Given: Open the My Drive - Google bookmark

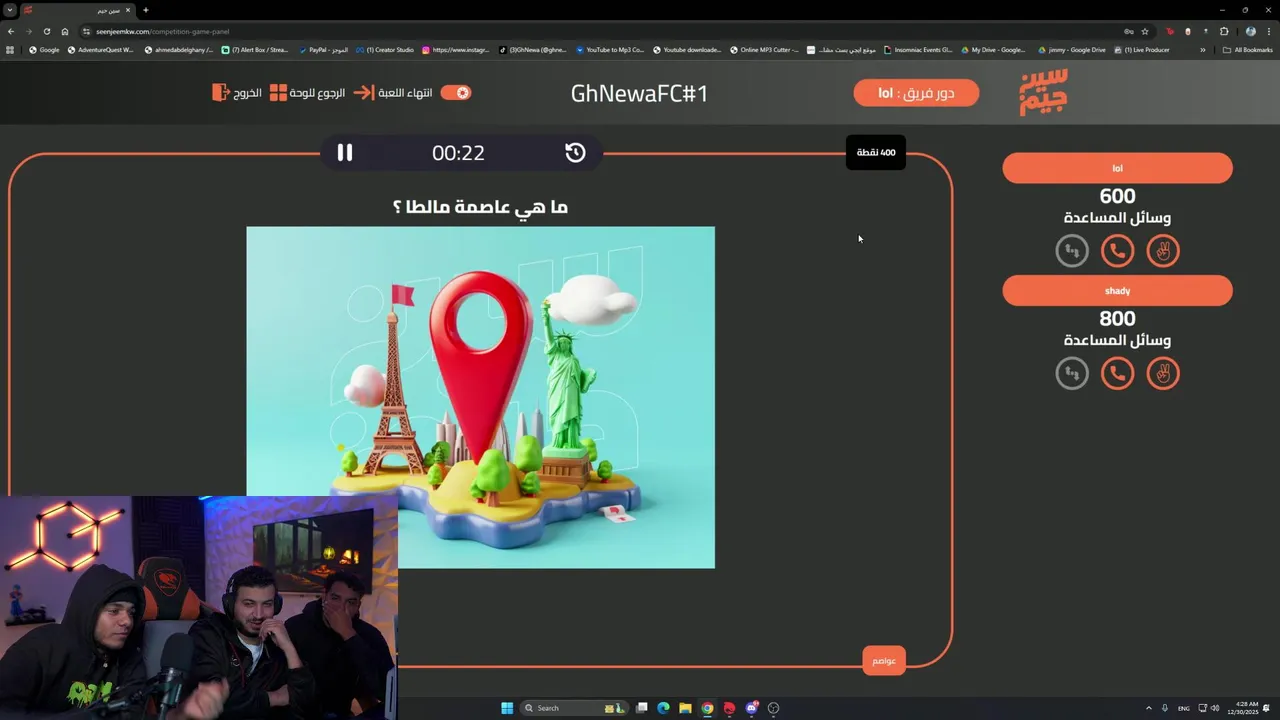Looking at the screenshot, I should tap(994, 50).
